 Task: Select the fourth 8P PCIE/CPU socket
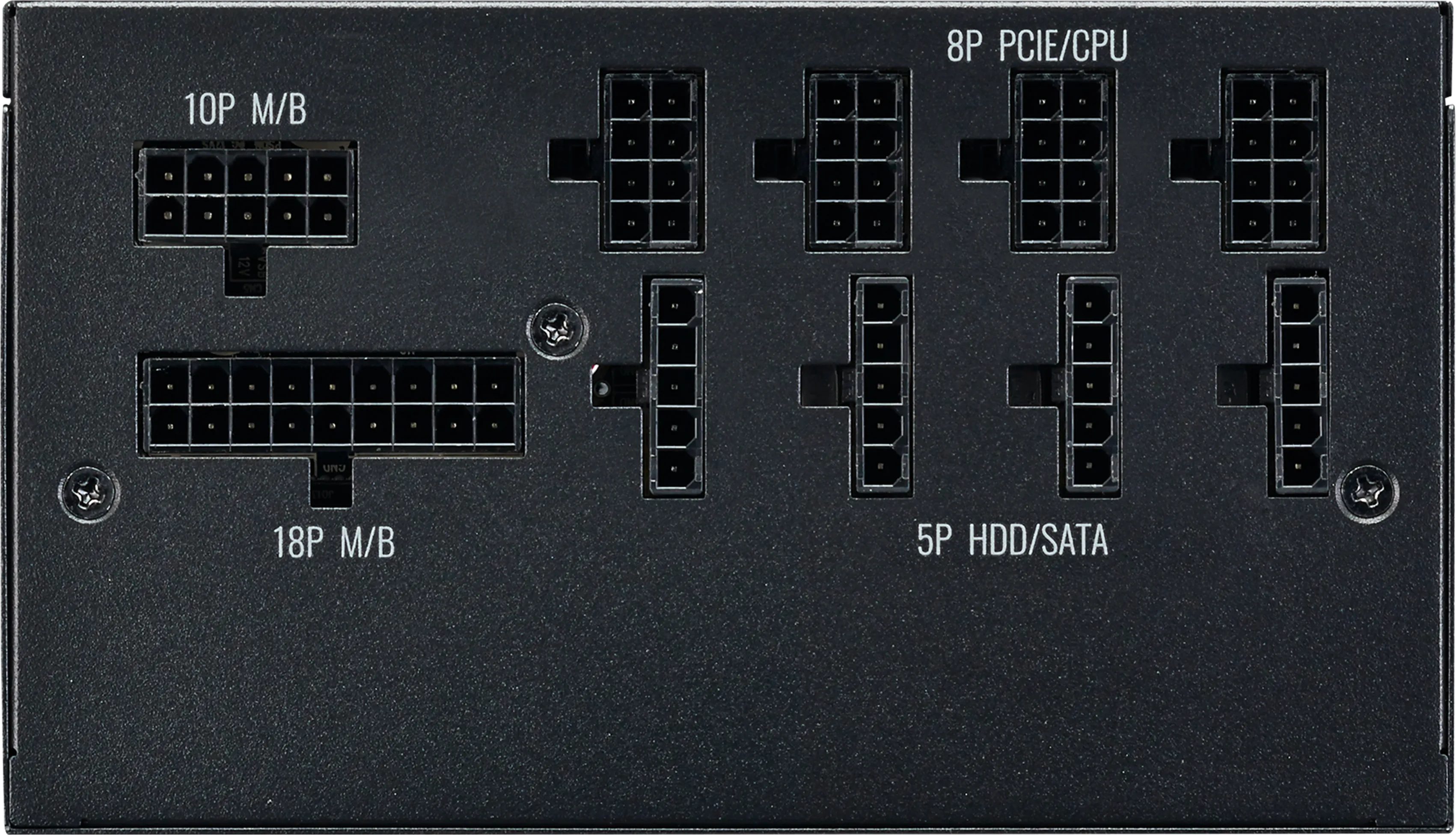pos(1273,161)
